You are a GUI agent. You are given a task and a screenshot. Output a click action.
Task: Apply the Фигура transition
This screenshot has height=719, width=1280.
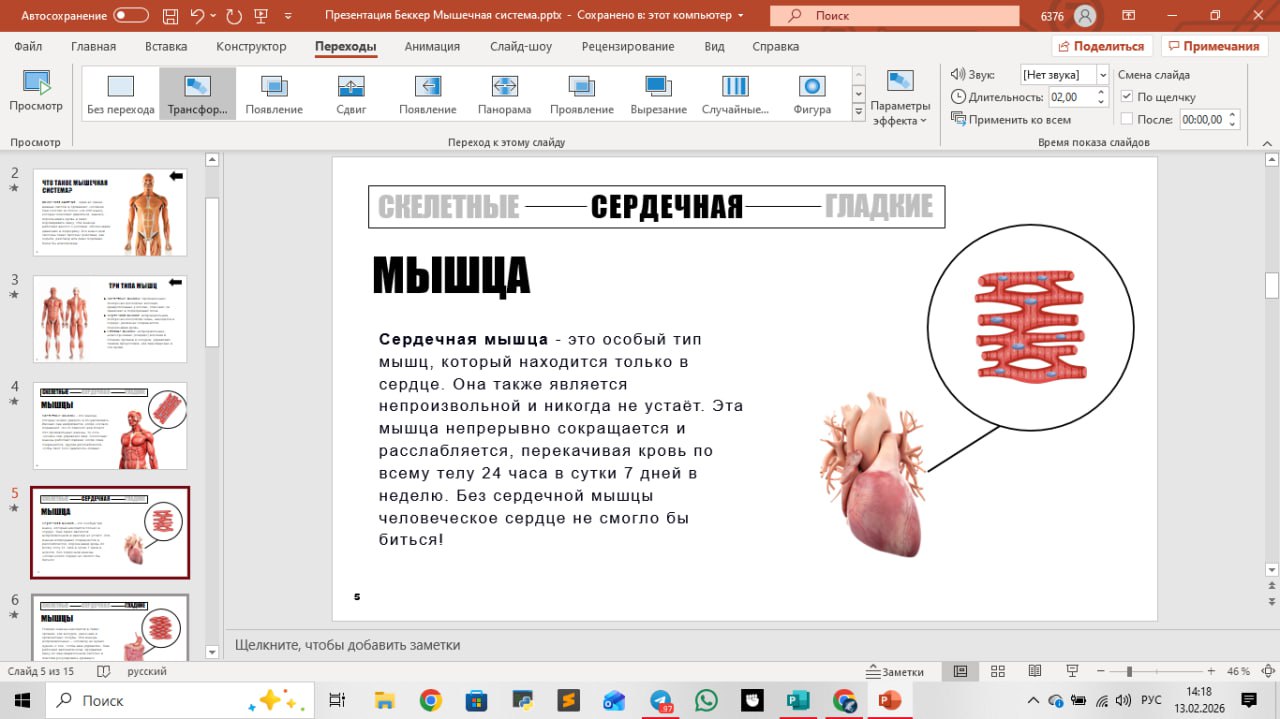(812, 94)
